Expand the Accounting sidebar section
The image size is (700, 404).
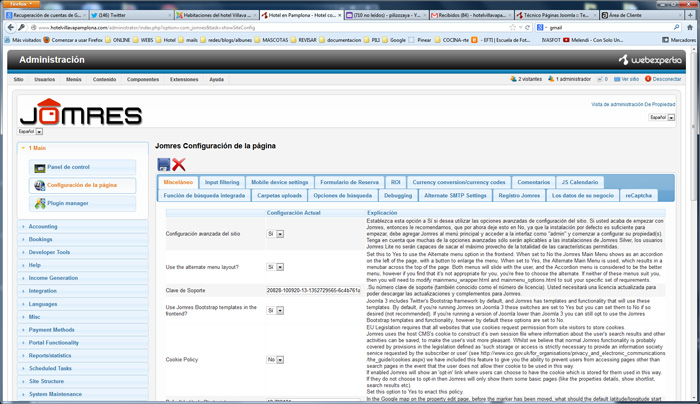[83, 226]
